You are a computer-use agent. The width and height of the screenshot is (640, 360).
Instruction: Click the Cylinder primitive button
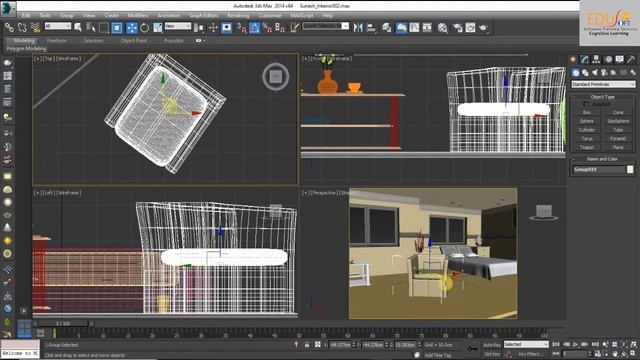587,130
